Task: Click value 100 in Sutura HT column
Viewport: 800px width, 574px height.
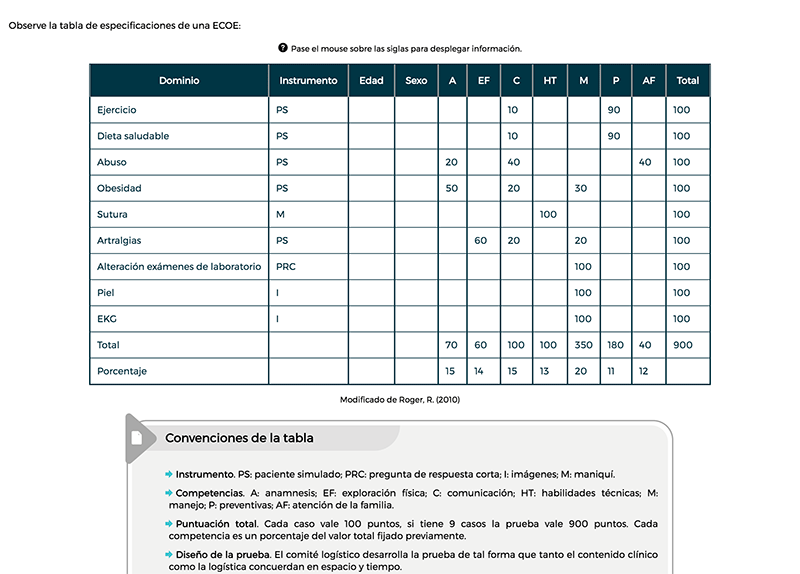Action: click(548, 214)
